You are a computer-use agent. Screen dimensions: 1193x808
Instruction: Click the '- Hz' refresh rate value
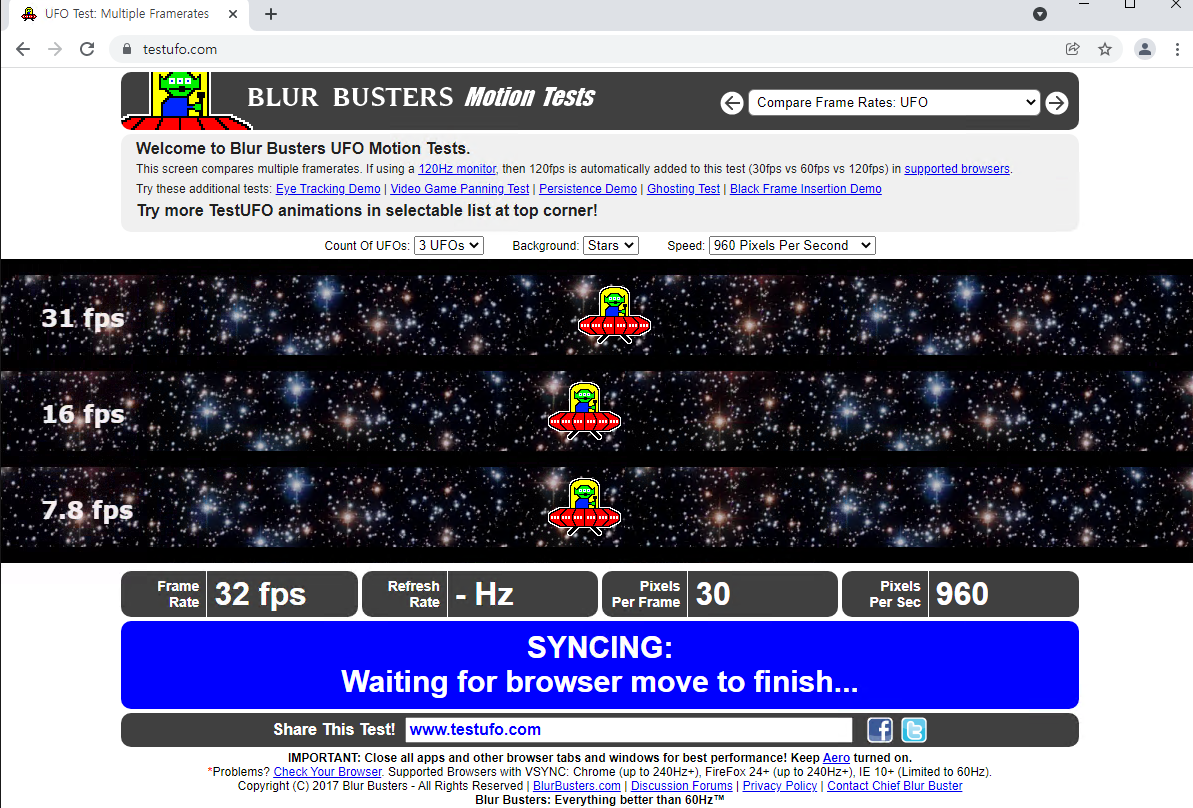[x=484, y=594]
